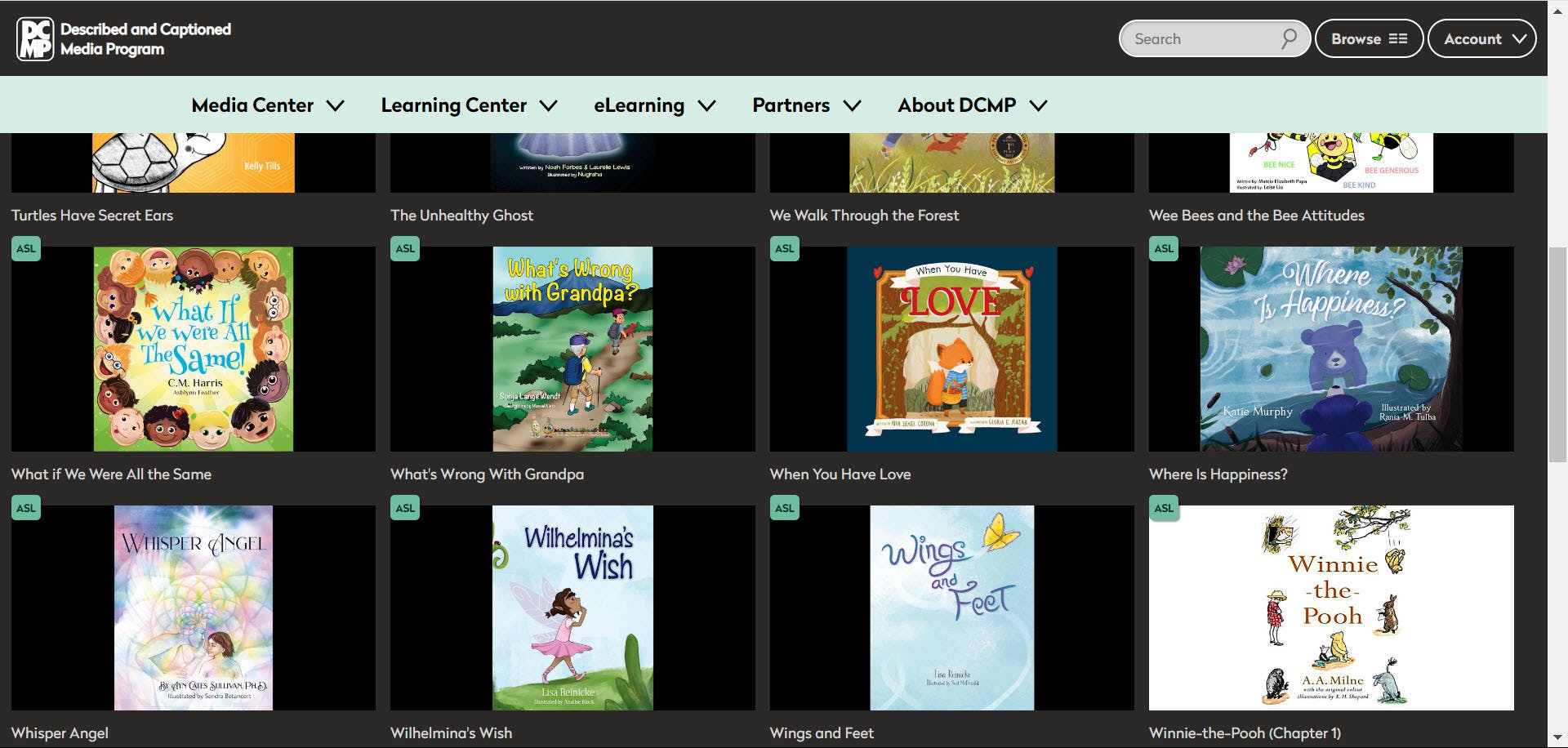This screenshot has height=748, width=1568.
Task: Open the Turtles Have Secret Ears link
Action: (x=92, y=216)
